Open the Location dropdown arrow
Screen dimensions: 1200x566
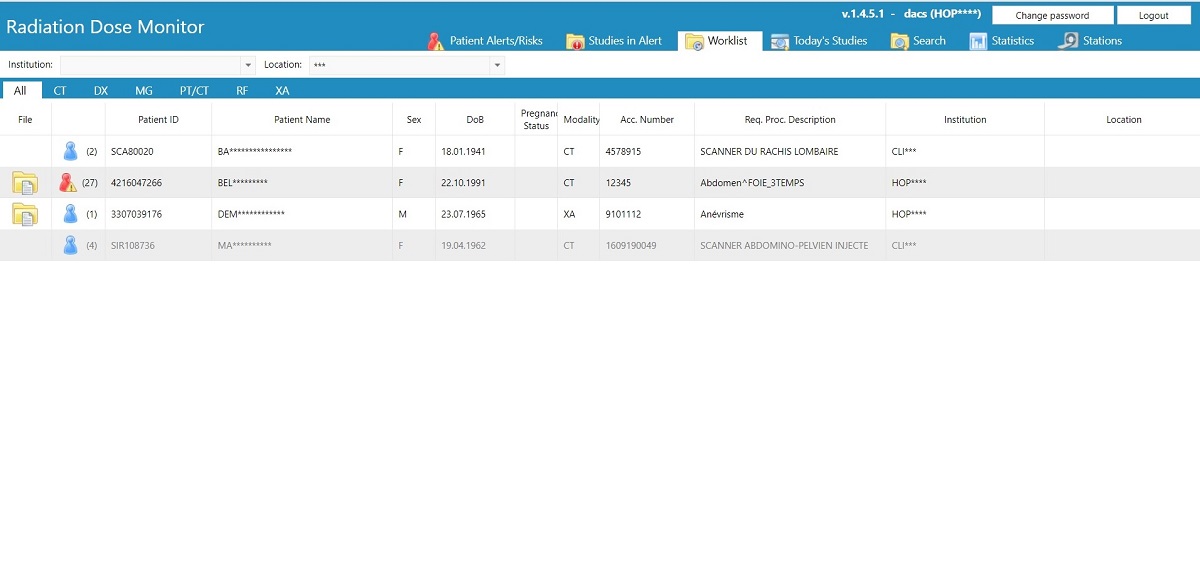497,65
